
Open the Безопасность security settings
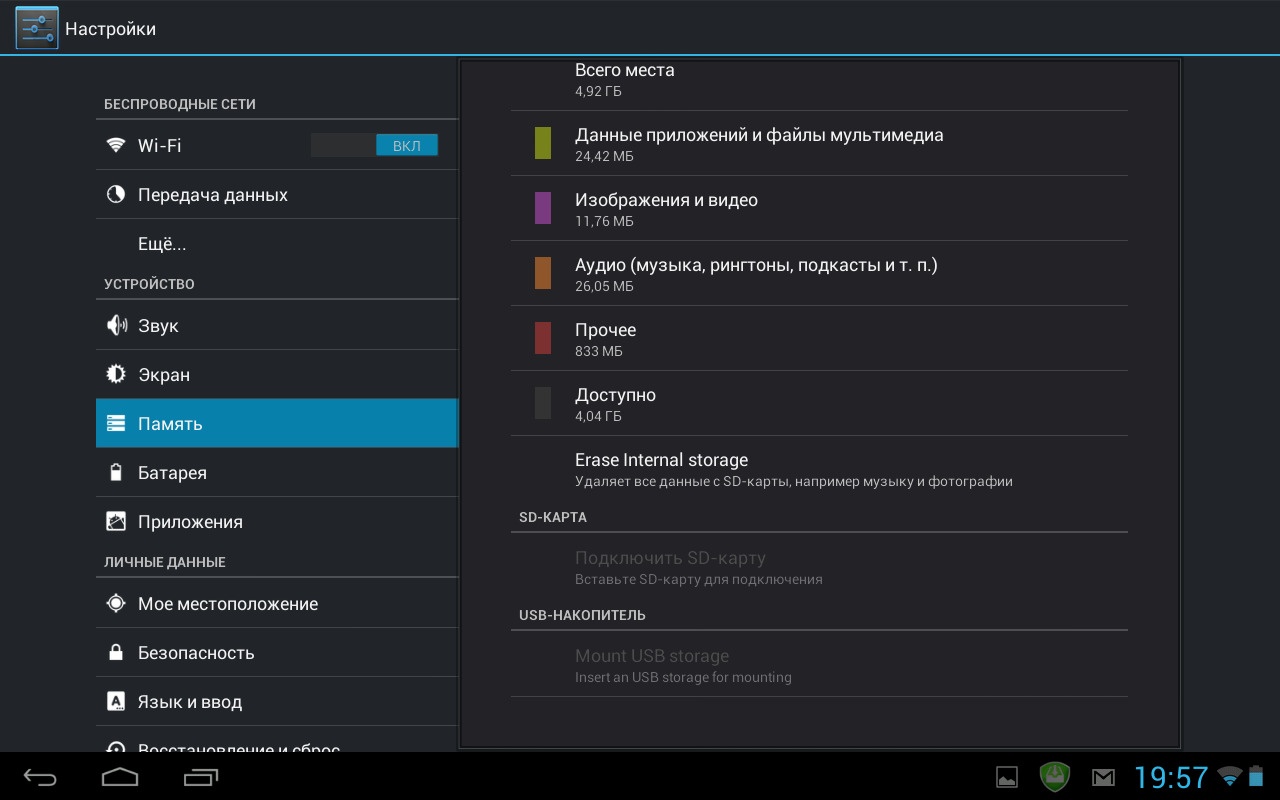point(196,653)
